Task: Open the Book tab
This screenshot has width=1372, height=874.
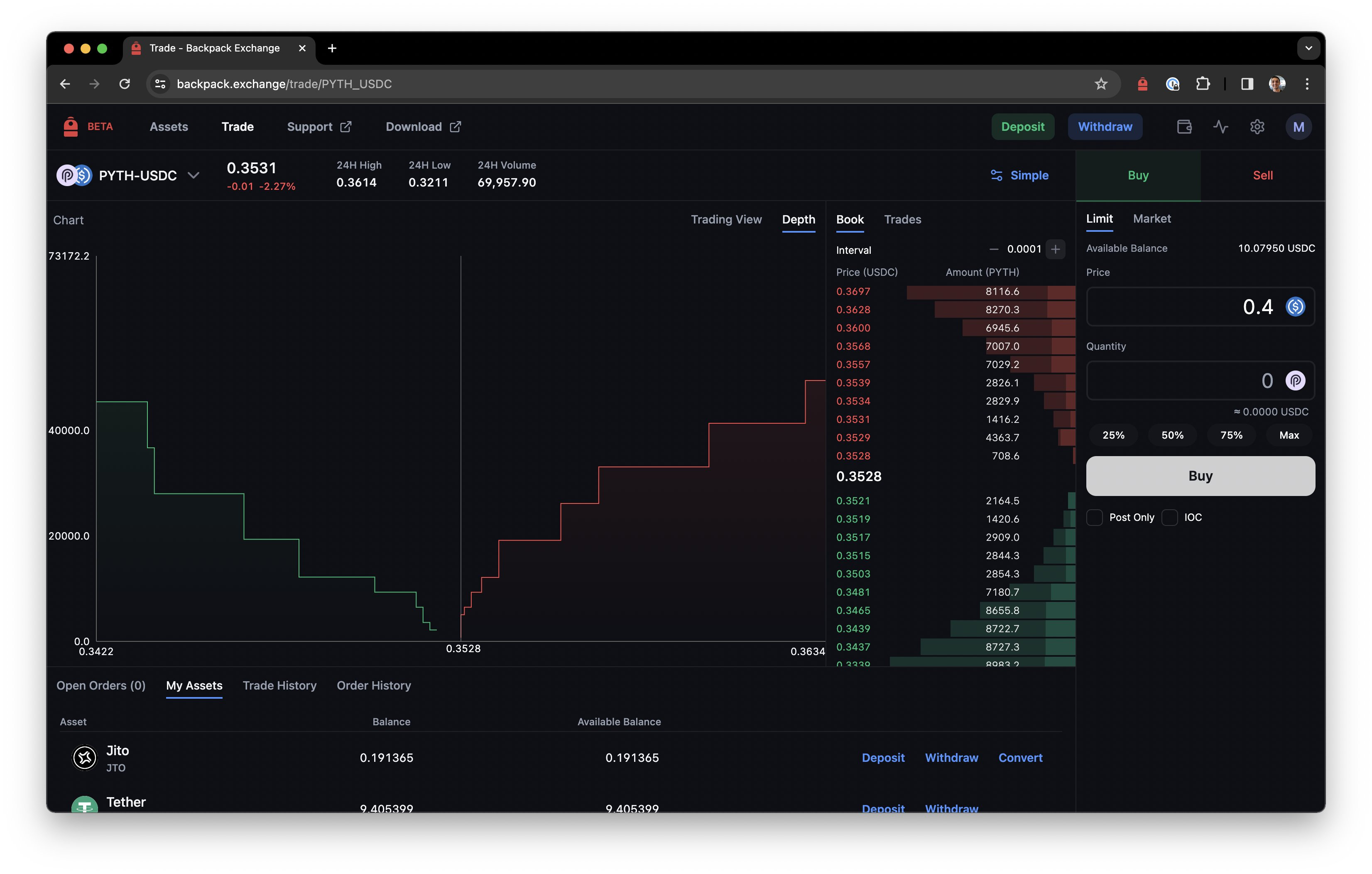Action: click(850, 219)
